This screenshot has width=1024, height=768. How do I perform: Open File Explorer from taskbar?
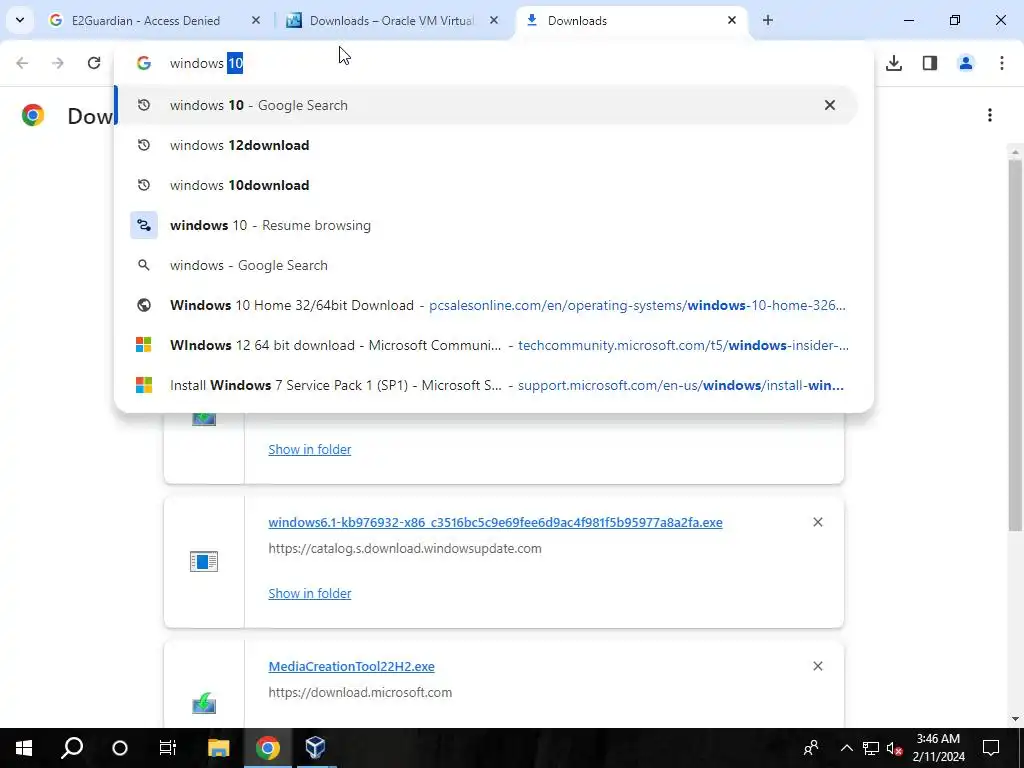pos(219,748)
